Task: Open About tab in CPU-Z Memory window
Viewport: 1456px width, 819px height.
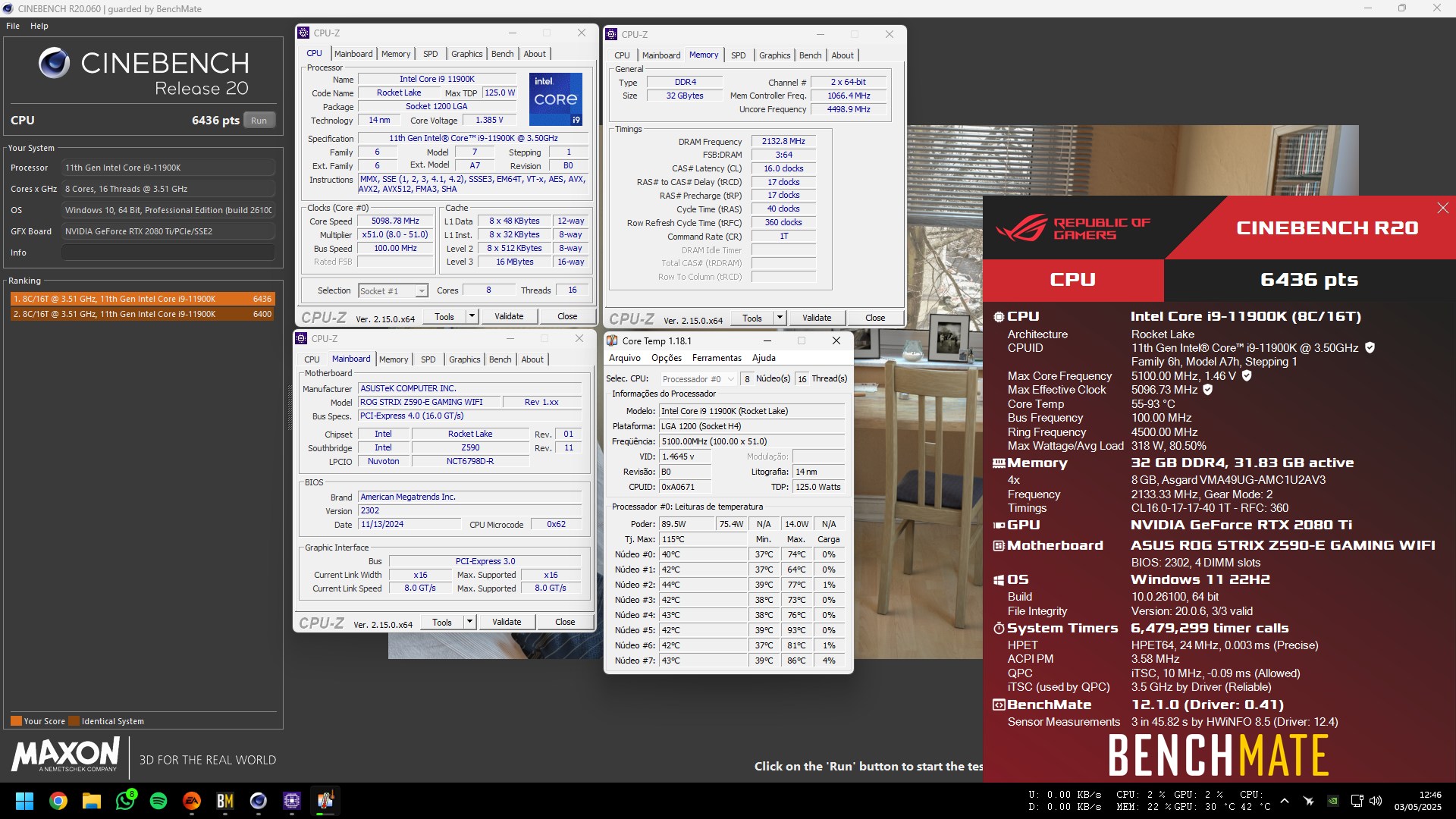Action: point(843,55)
